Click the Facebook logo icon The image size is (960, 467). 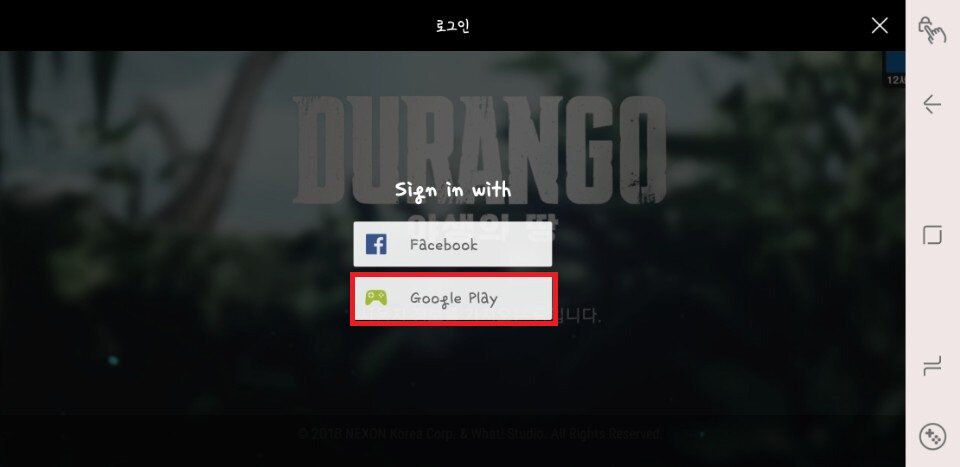pyautogui.click(x=376, y=245)
